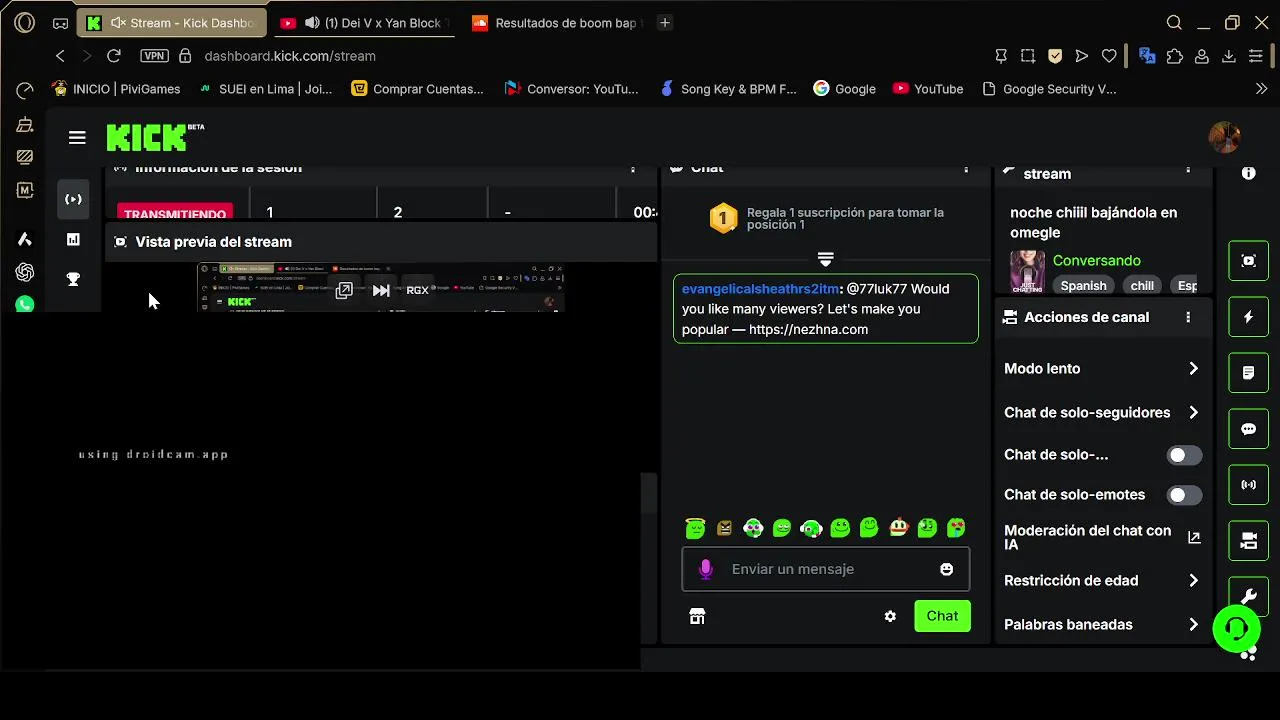Switch to Stream - Kick Dashboard tab
This screenshot has width=1280, height=720.
(172, 22)
